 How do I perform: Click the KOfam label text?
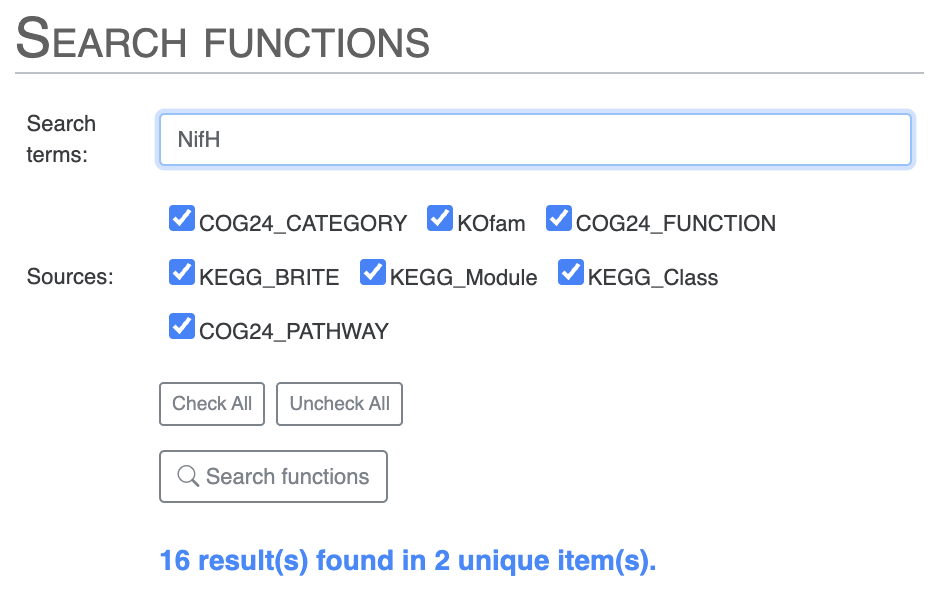(491, 223)
